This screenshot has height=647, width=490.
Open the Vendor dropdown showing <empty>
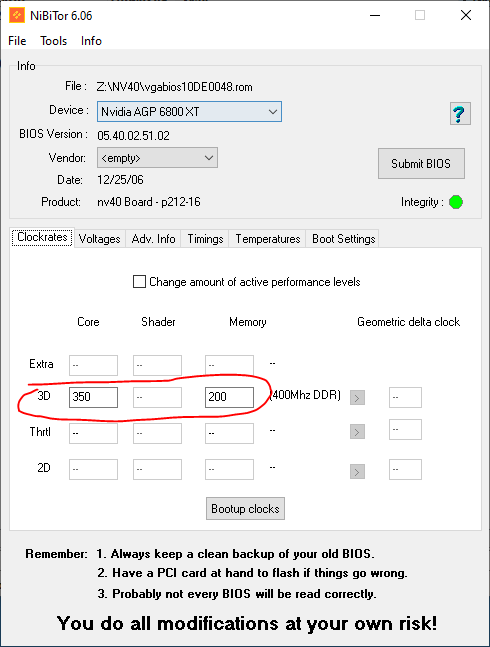pos(157,158)
